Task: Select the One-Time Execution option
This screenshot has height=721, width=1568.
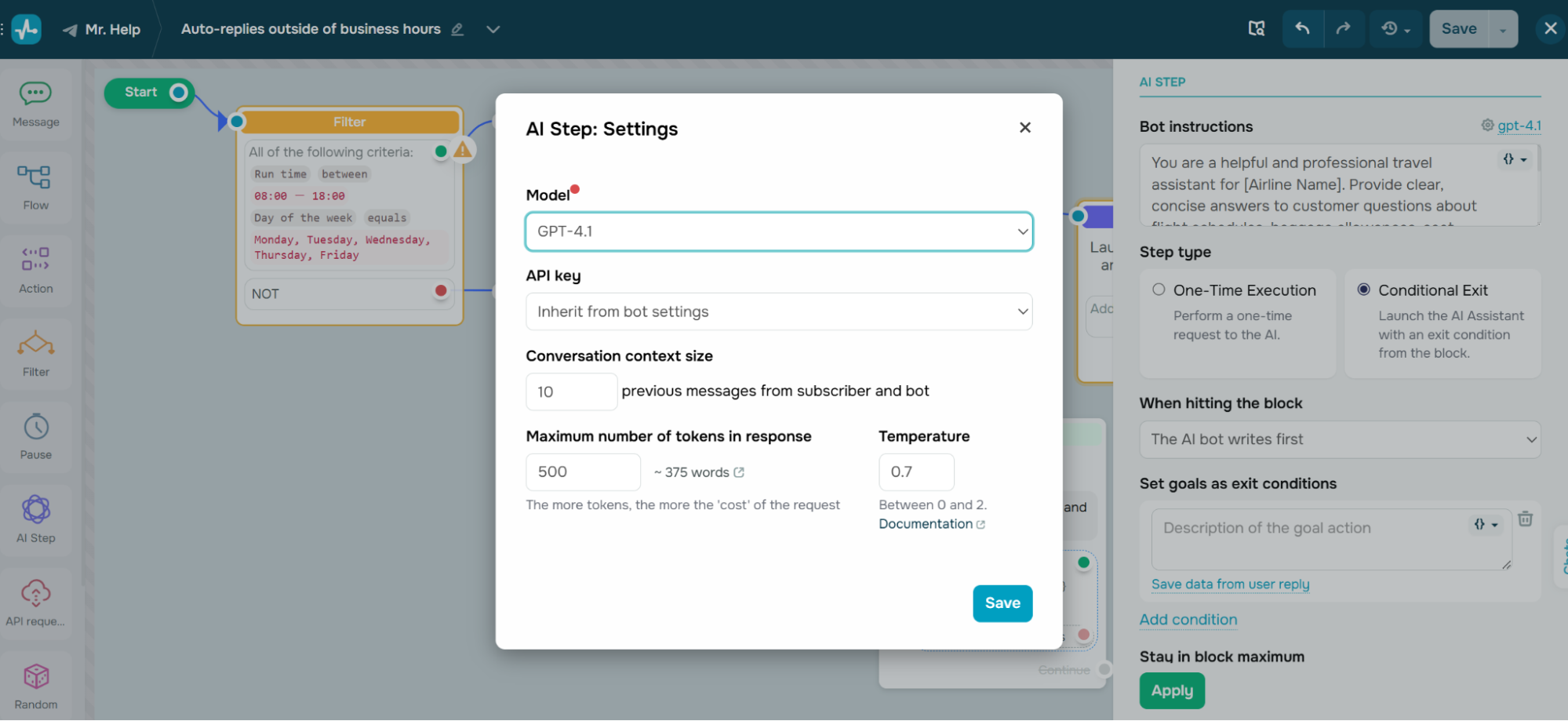Action: (x=1158, y=289)
